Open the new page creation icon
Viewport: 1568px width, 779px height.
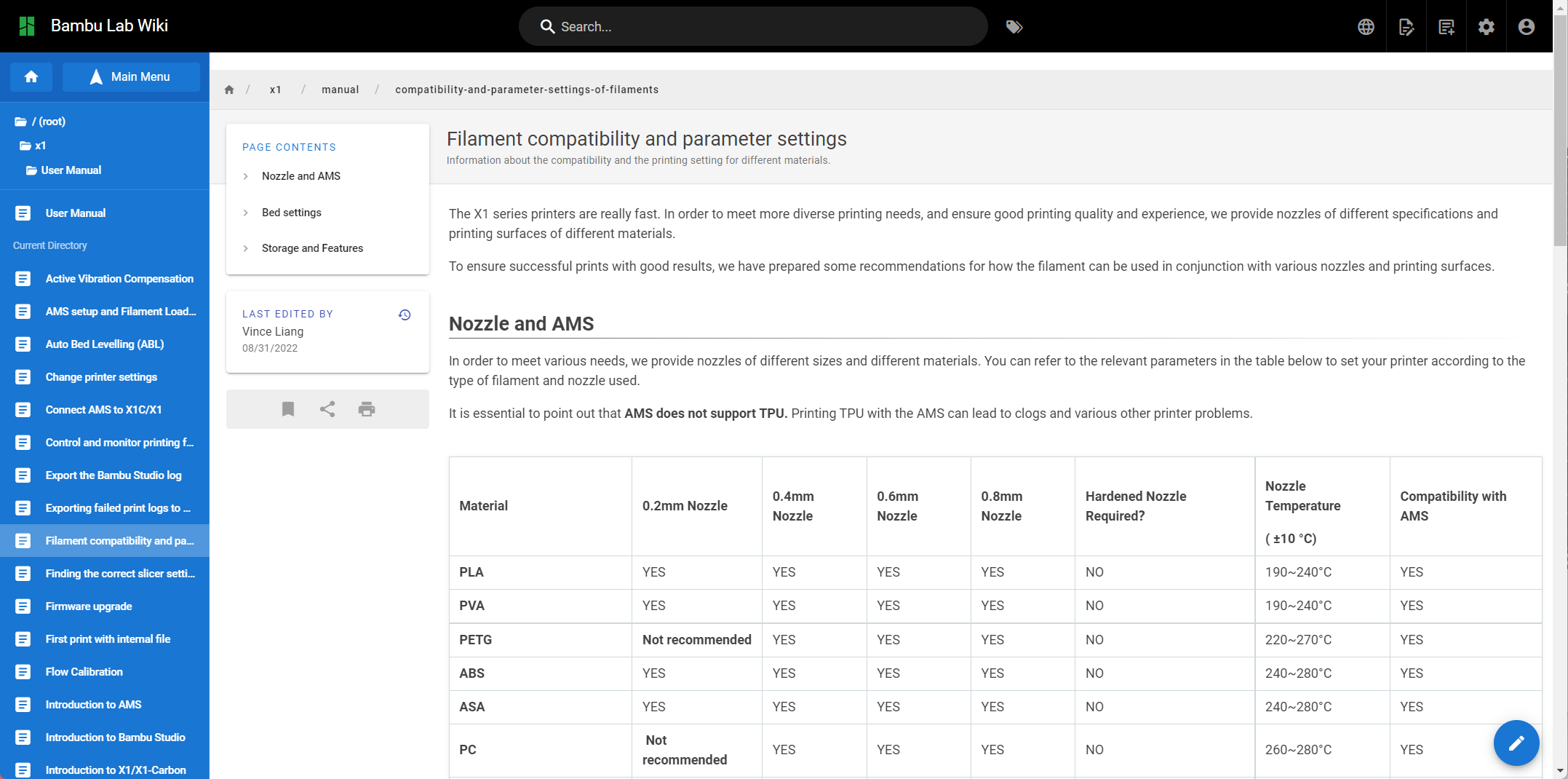click(x=1446, y=26)
